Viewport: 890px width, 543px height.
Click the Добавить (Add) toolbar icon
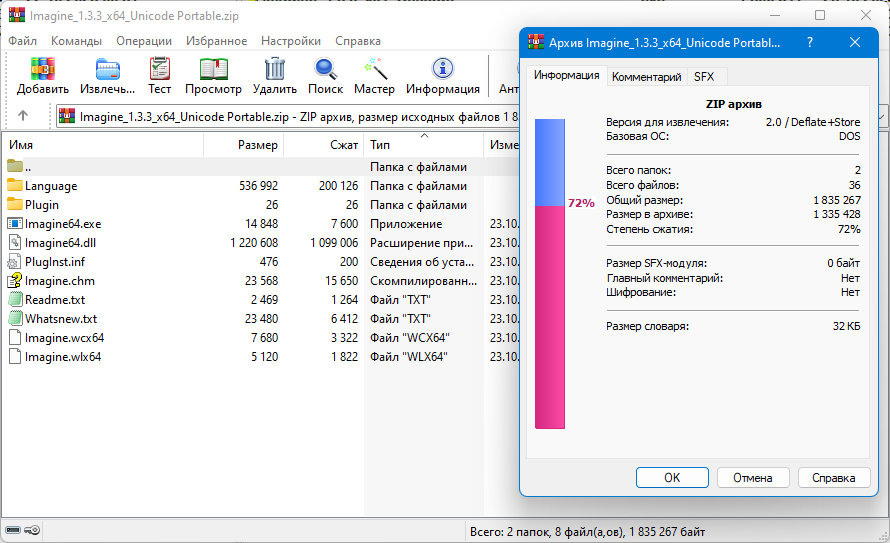[x=43, y=69]
